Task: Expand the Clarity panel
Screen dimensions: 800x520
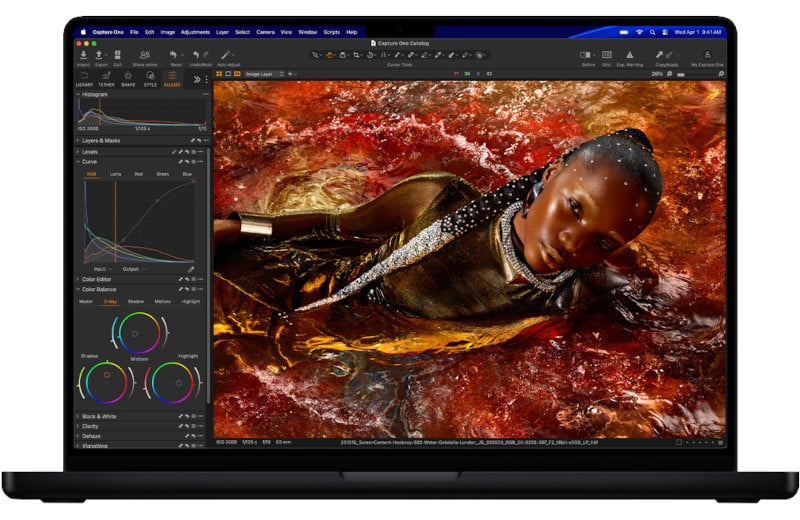Action: tap(78, 426)
